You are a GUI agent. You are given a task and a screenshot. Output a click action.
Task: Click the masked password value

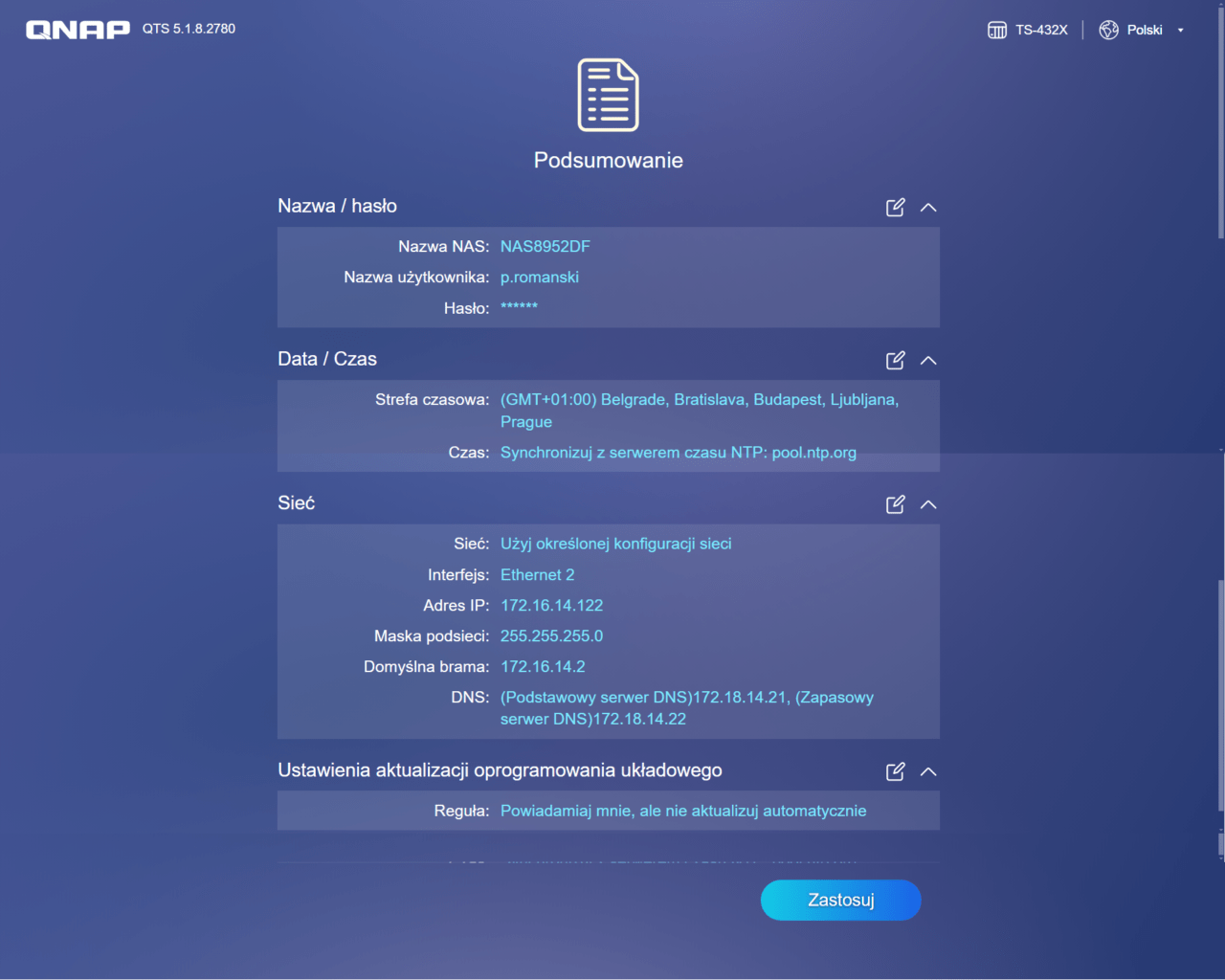click(x=519, y=307)
